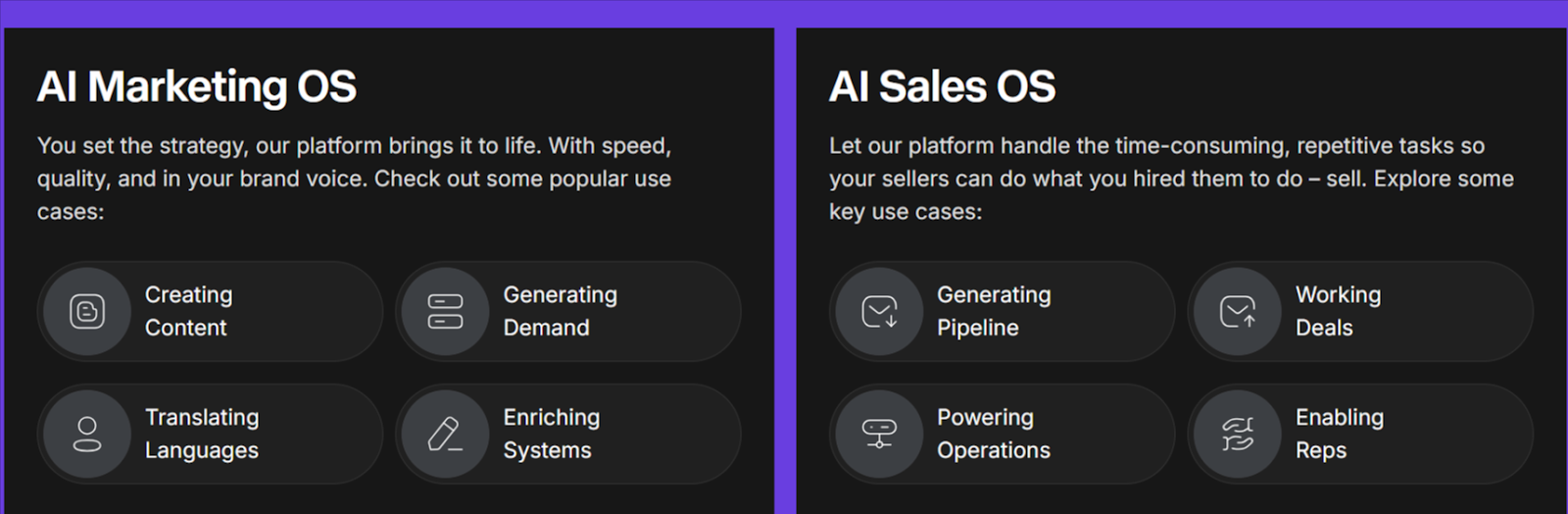Click the marketing description paragraph about brand voice

355,179
